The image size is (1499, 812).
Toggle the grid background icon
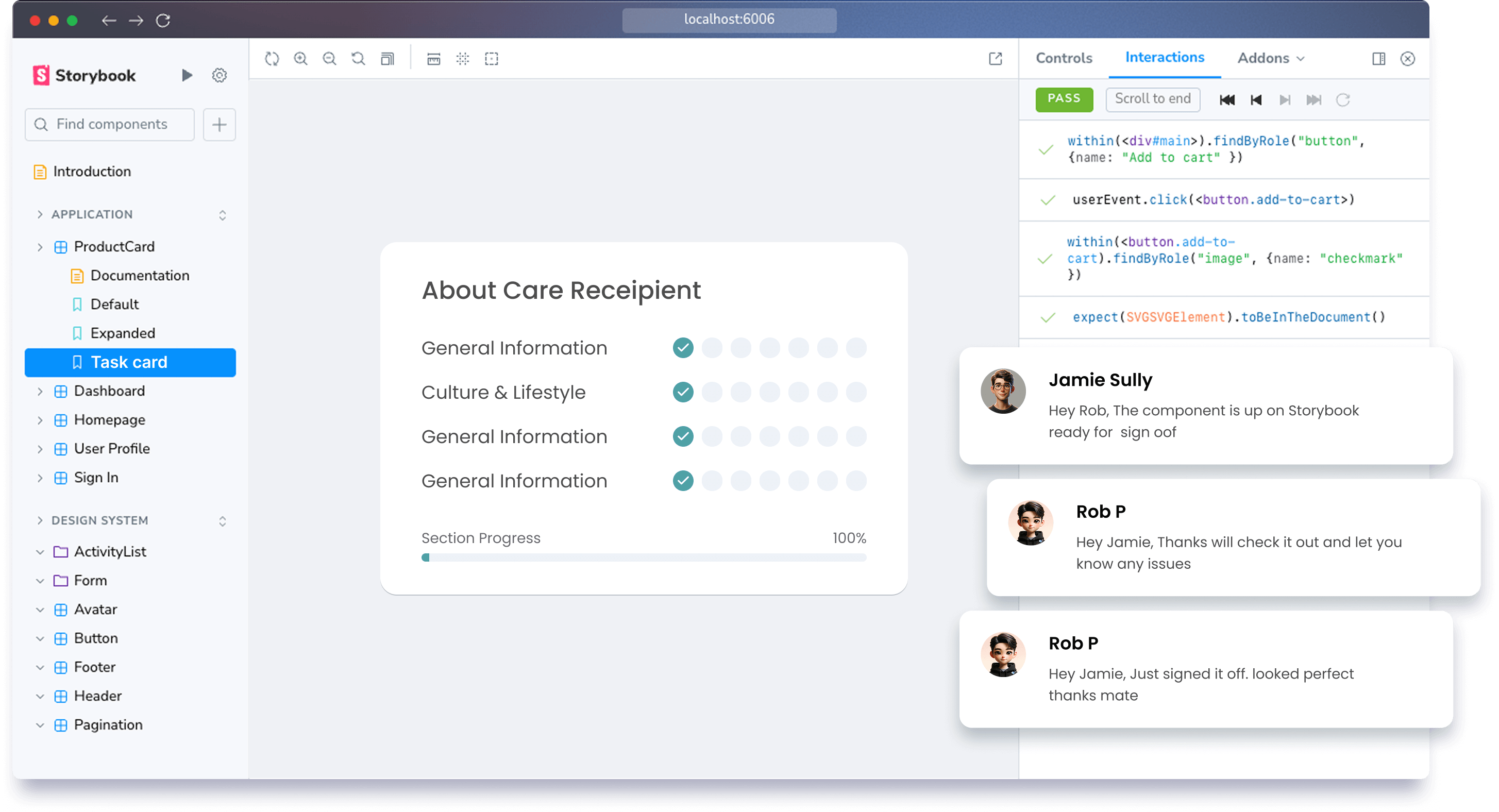coord(463,59)
